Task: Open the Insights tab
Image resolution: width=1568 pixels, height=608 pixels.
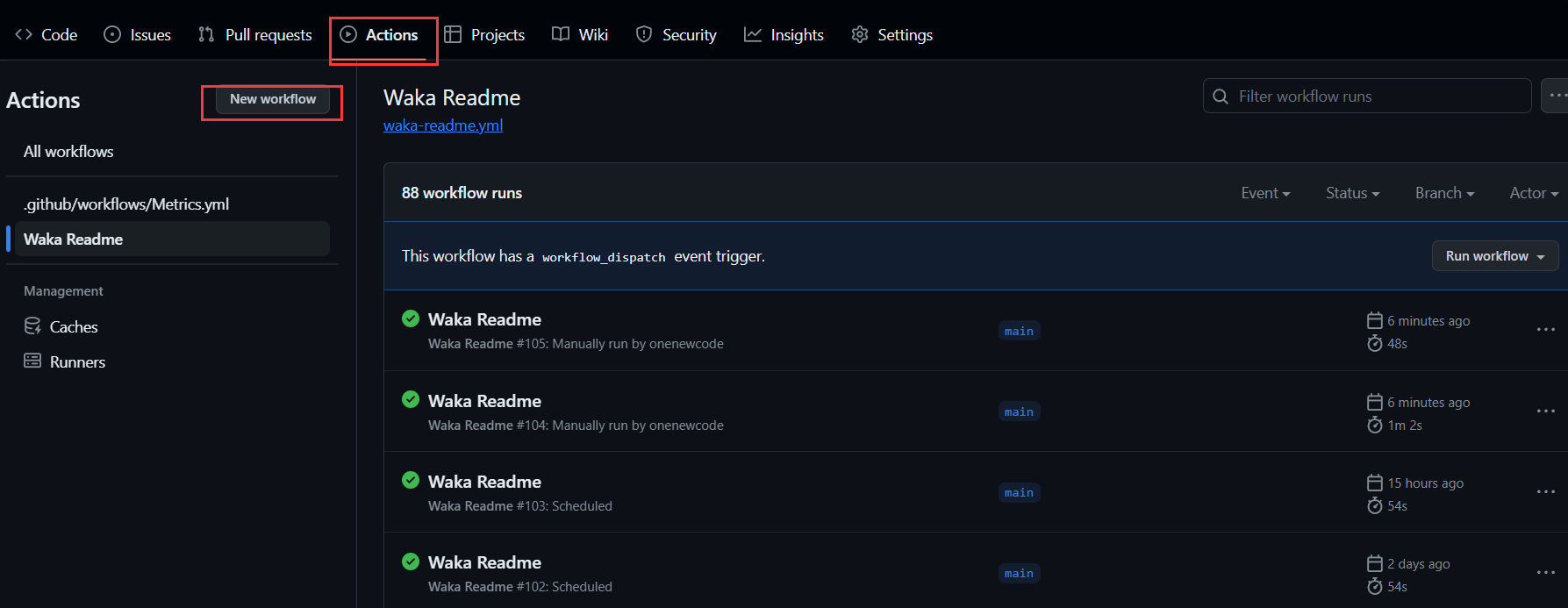Action: 784,34
